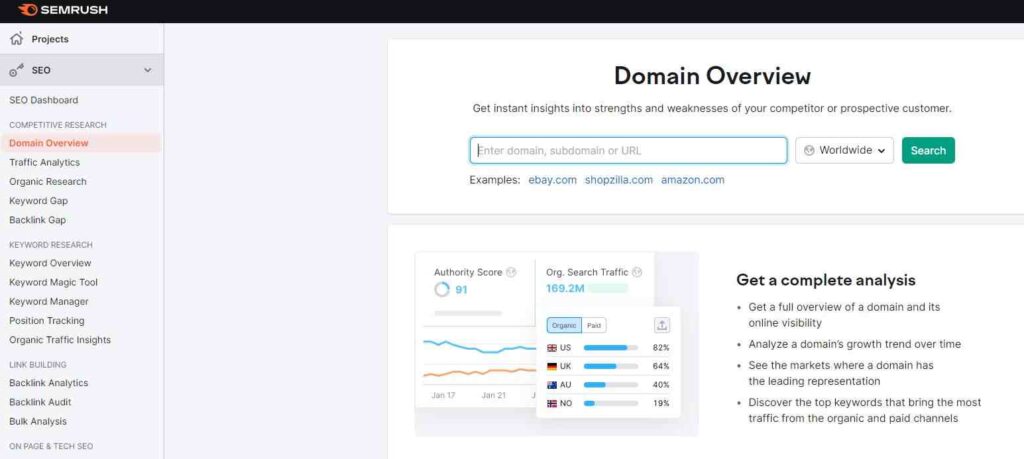Click the green Search button
The height and width of the screenshot is (459, 1024).
pyautogui.click(x=928, y=150)
